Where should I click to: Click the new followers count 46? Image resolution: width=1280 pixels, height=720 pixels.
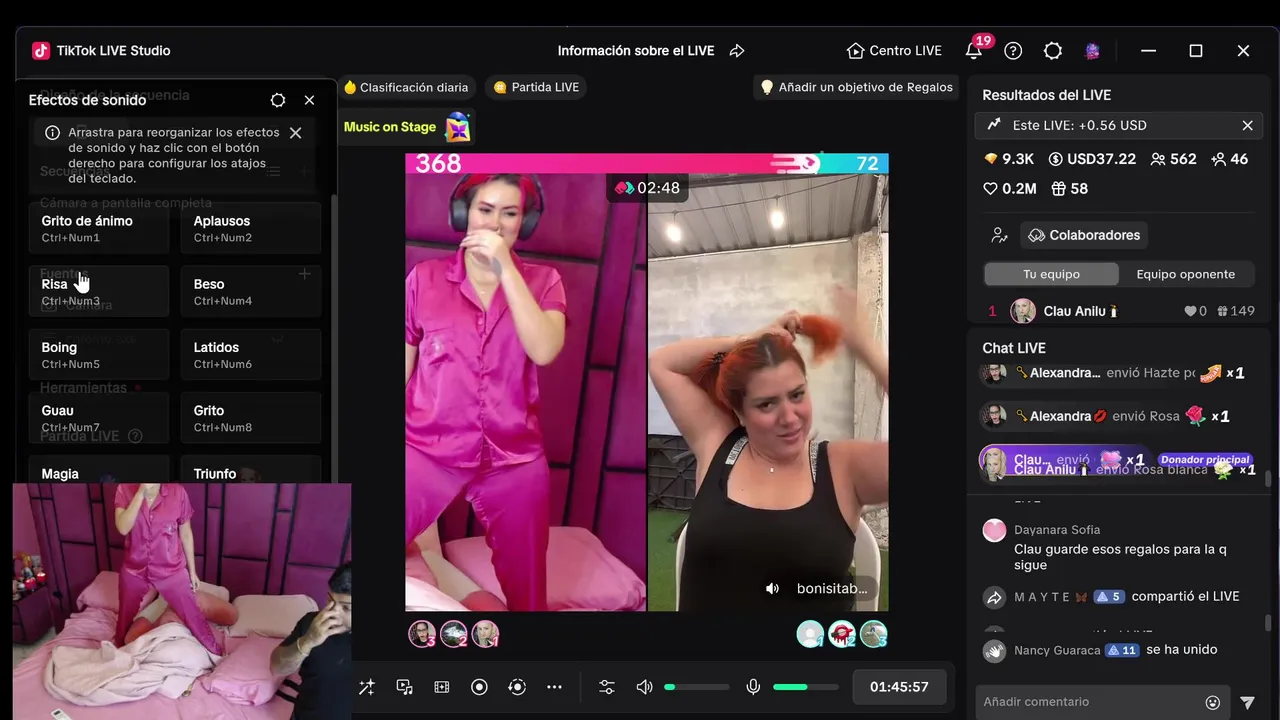coord(1229,159)
